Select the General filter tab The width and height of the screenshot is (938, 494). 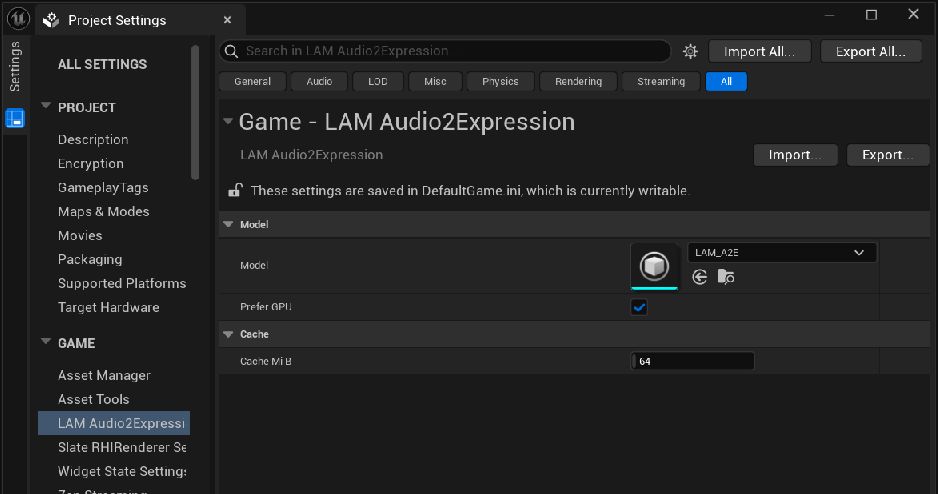252,81
